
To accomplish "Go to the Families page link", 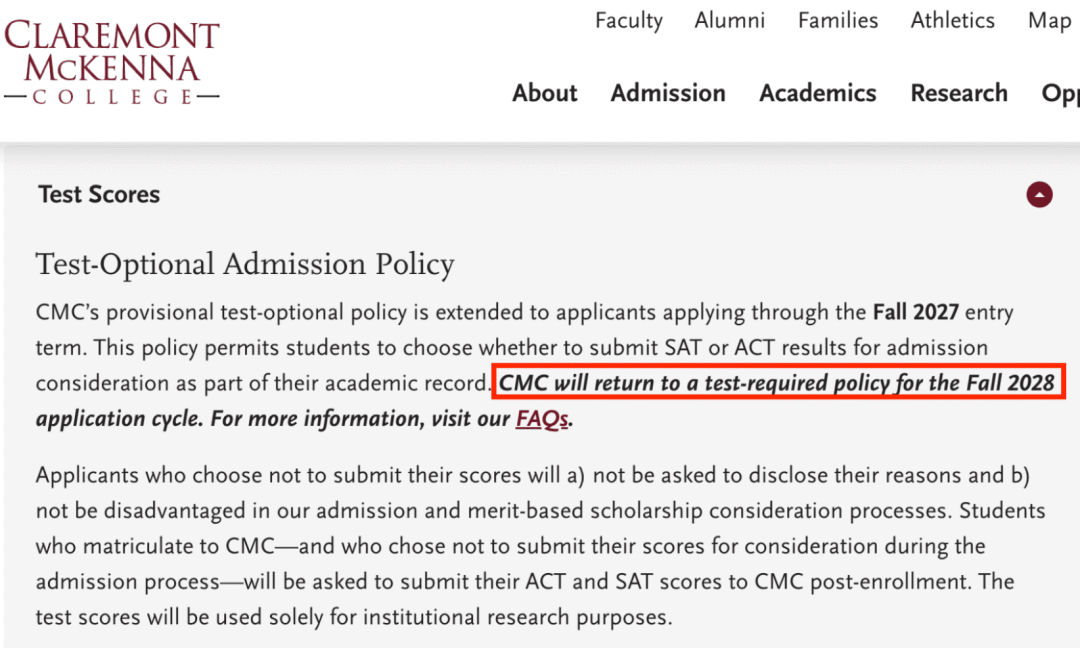I will [838, 21].
